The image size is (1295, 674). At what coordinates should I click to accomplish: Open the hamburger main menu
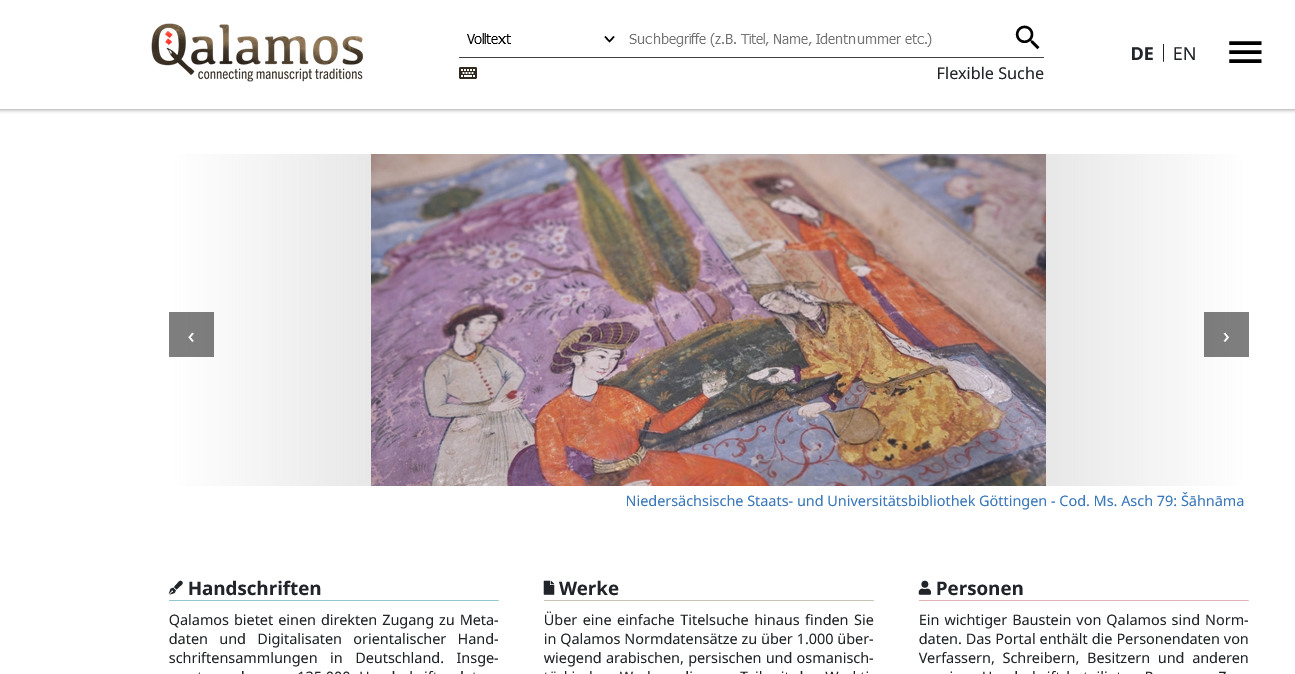[x=1245, y=53]
